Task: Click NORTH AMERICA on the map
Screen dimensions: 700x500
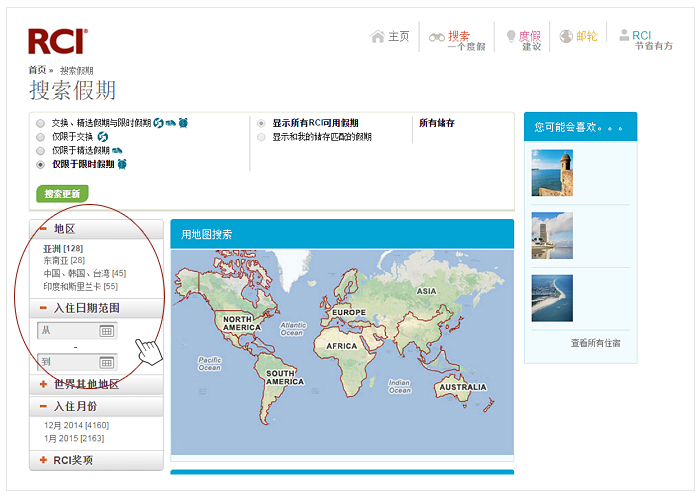Action: point(242,324)
